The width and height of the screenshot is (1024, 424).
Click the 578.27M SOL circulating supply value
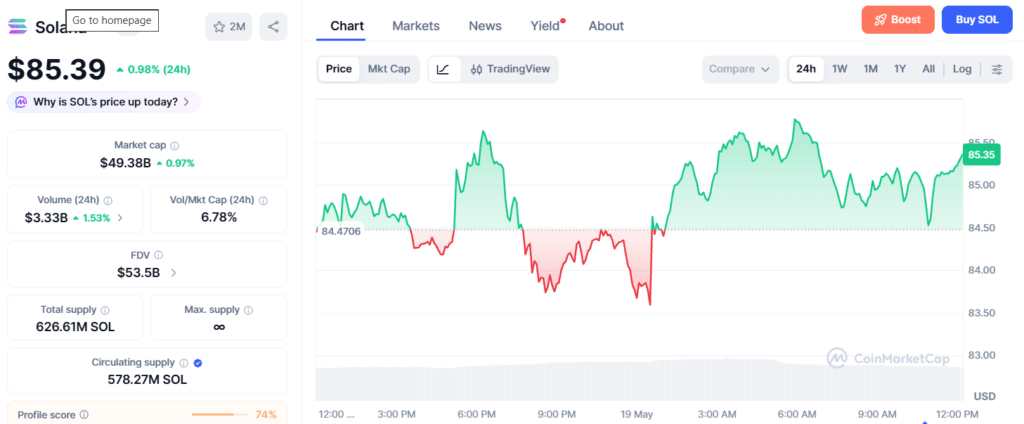coord(147,380)
